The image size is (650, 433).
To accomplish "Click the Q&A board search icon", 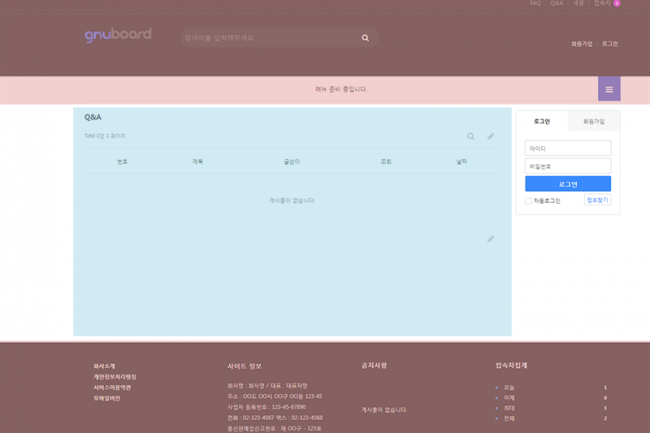I will (x=471, y=136).
